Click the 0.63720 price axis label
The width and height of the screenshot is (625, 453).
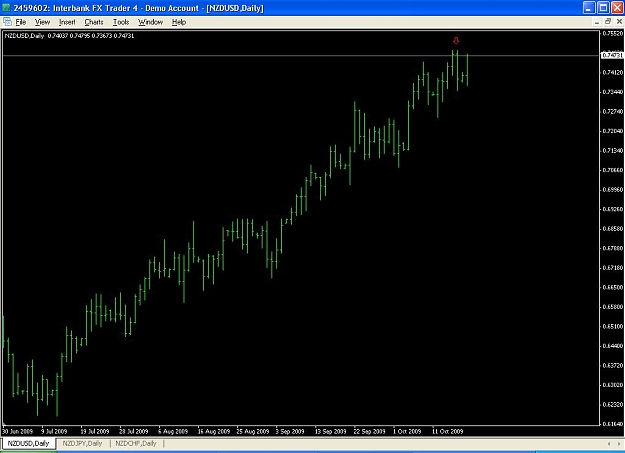613,366
